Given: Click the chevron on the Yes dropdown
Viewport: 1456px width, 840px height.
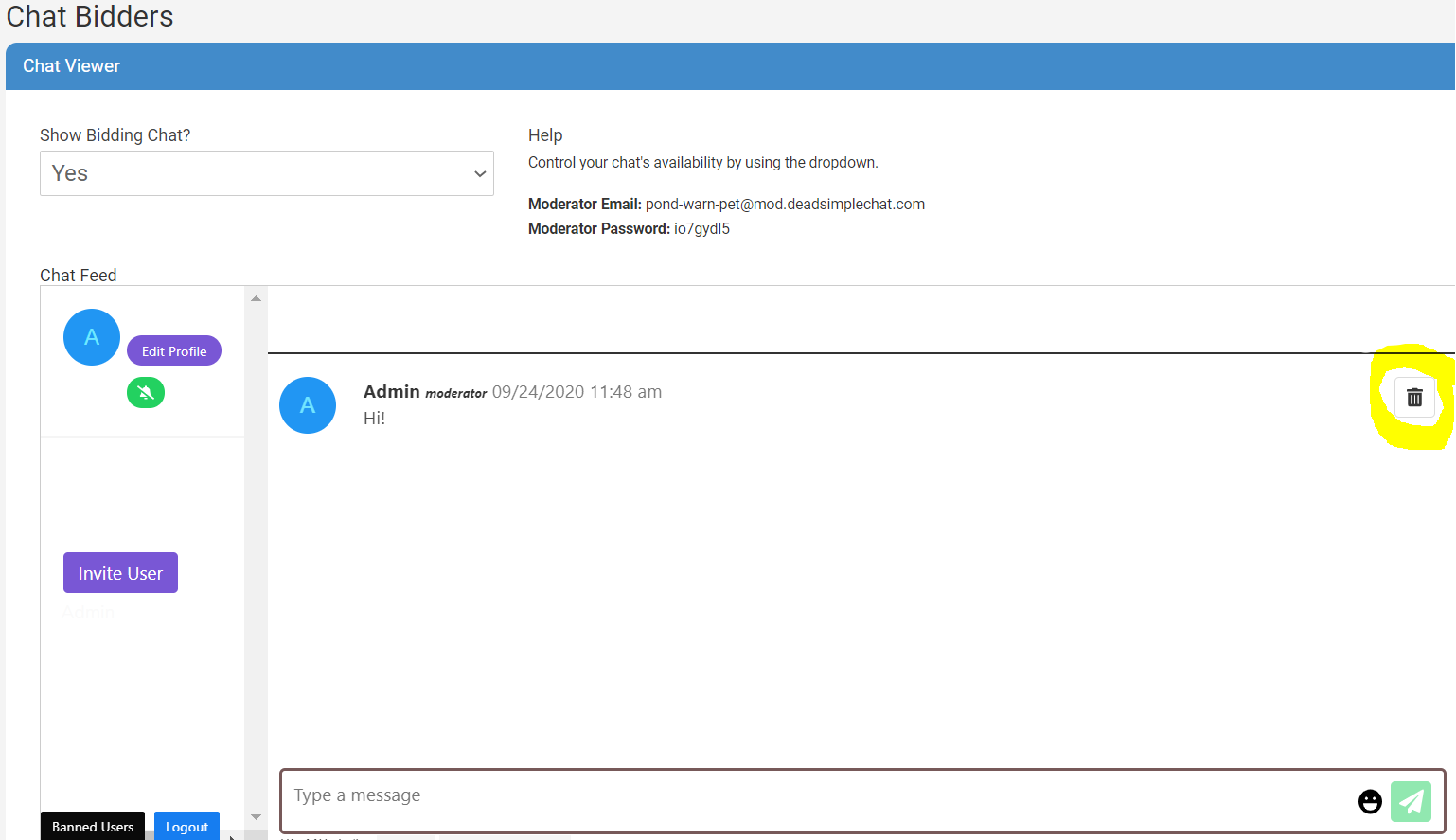Looking at the screenshot, I should (x=479, y=173).
